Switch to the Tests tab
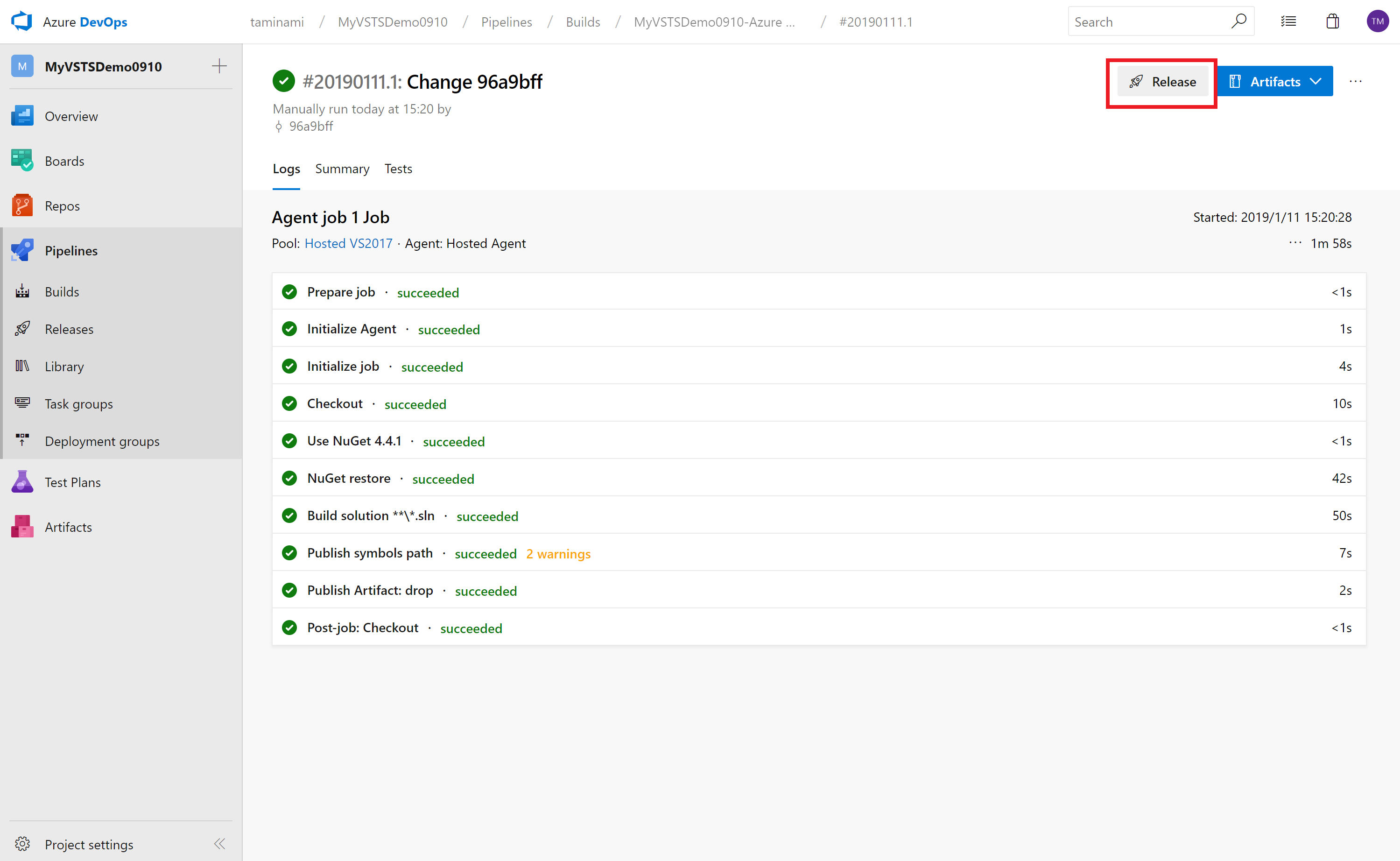 pyautogui.click(x=398, y=169)
